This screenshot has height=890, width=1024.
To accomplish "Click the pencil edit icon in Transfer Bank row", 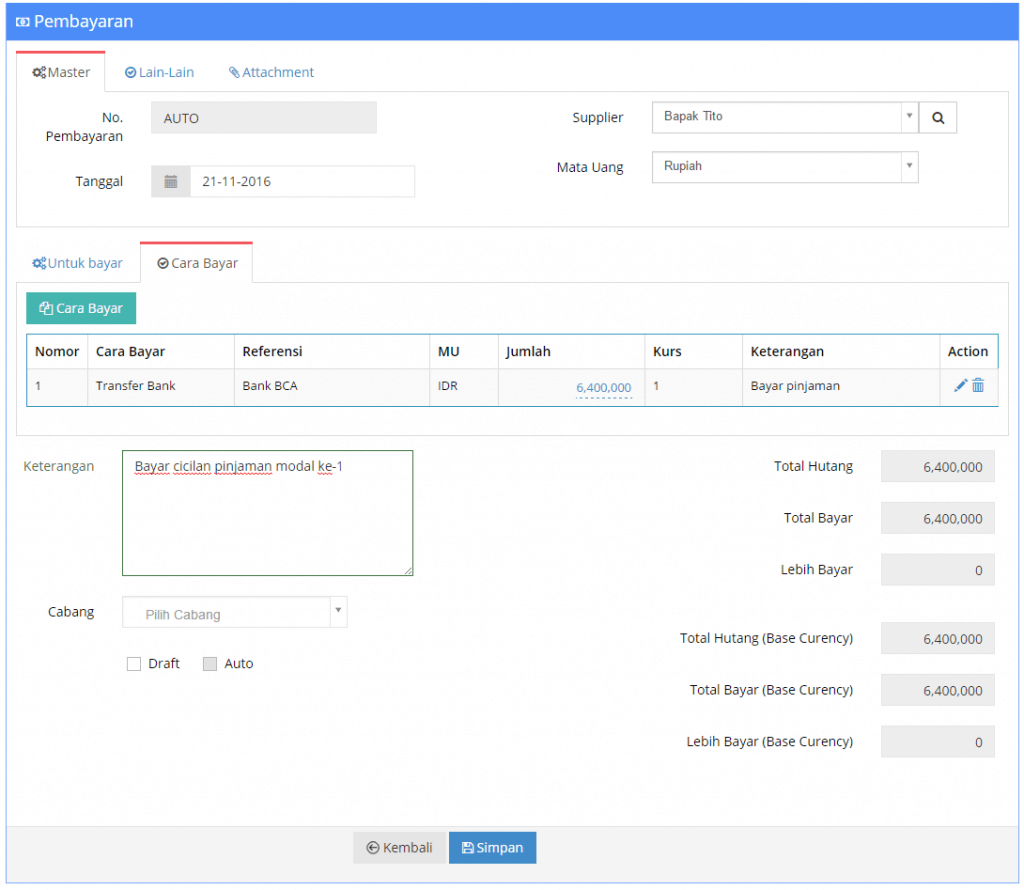I will click(960, 385).
